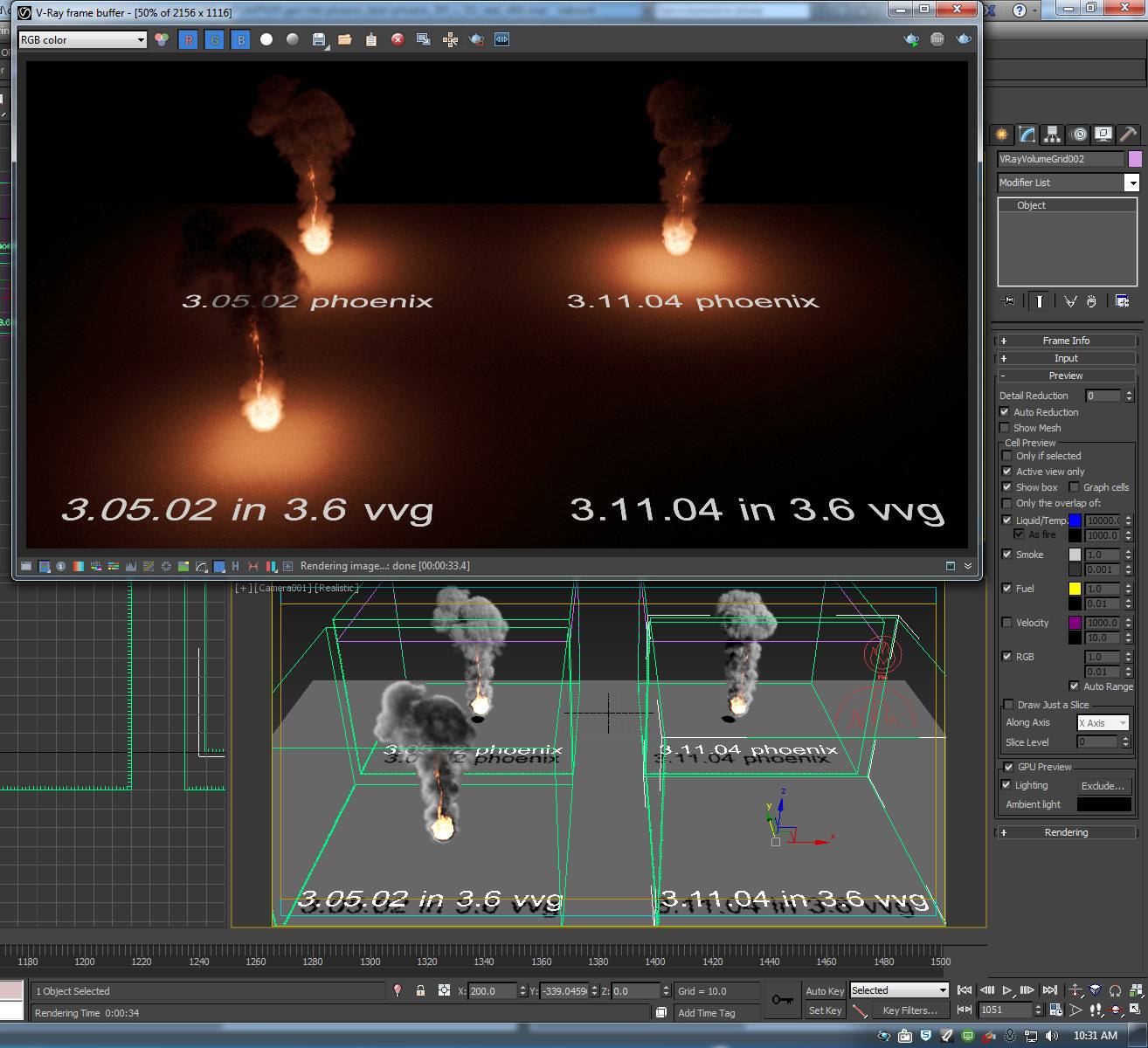Click the object color swatch next to VRayVolumeGrid002

click(x=1135, y=159)
